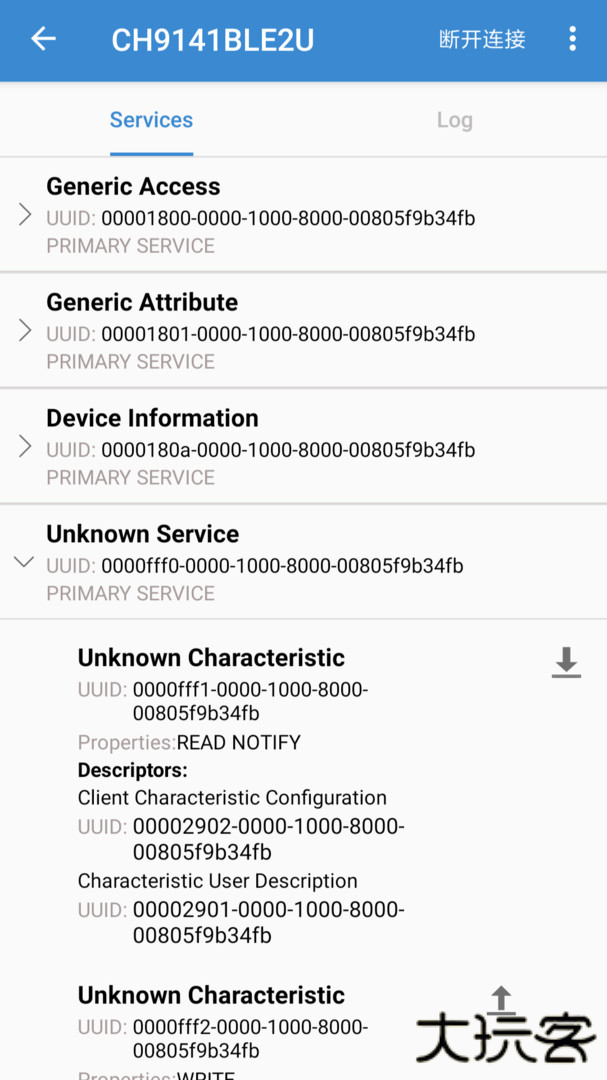The width and height of the screenshot is (607, 1080).
Task: Open the three-dot overflow menu
Action: pyautogui.click(x=572, y=40)
